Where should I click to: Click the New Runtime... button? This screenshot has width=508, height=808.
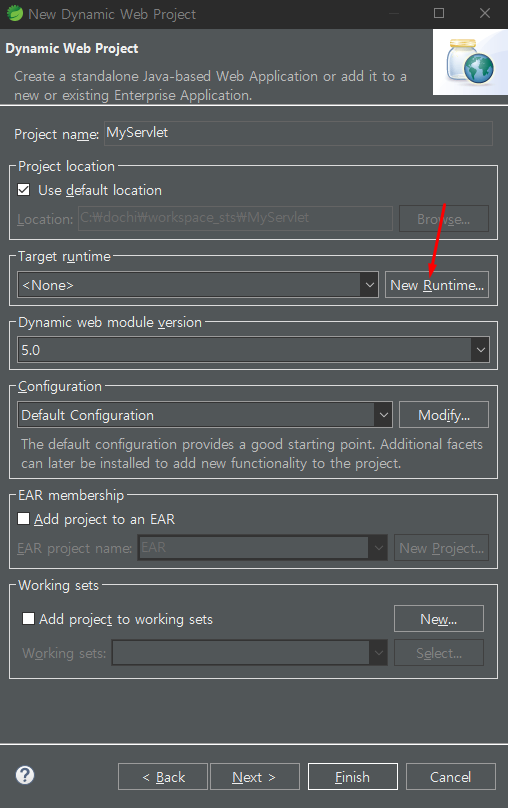point(437,285)
